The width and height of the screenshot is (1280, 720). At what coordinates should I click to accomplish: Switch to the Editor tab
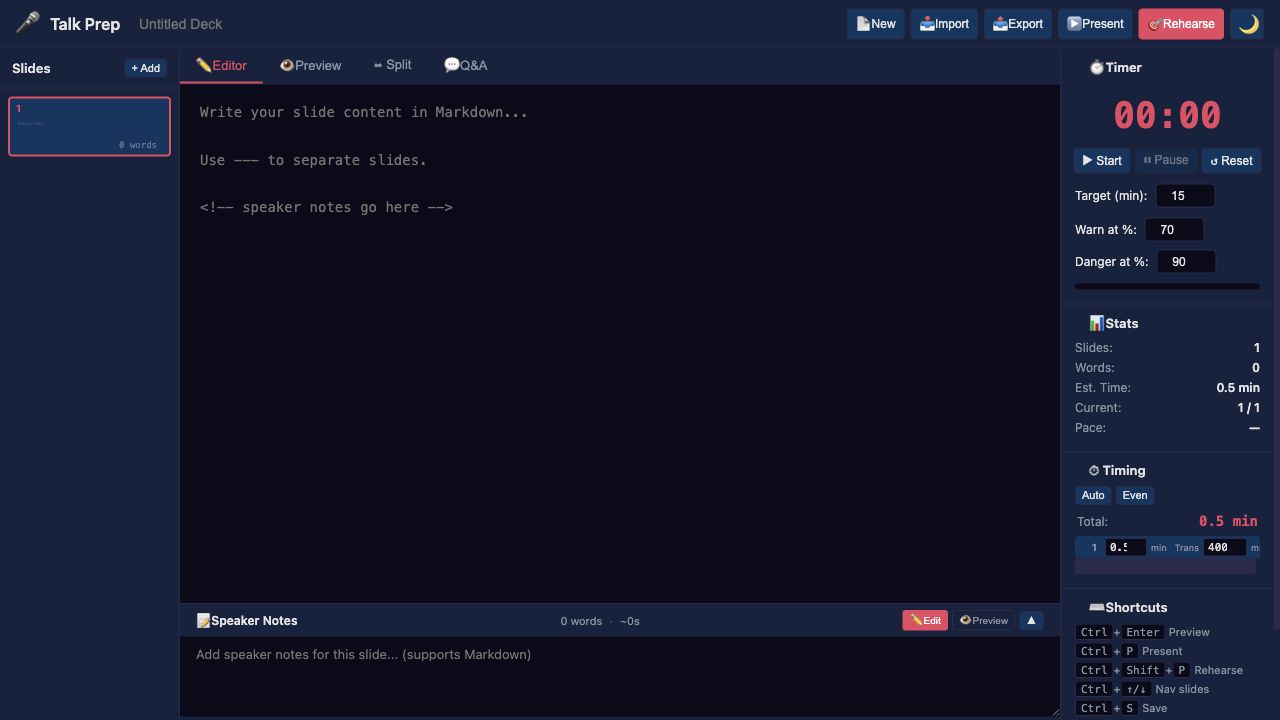coord(221,65)
